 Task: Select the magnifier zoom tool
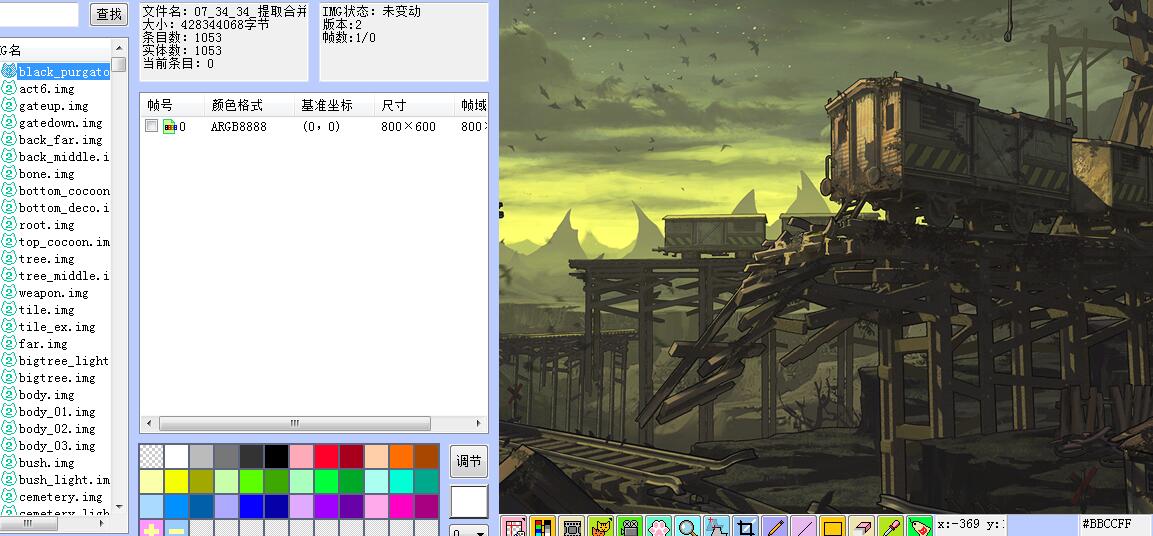tap(688, 526)
